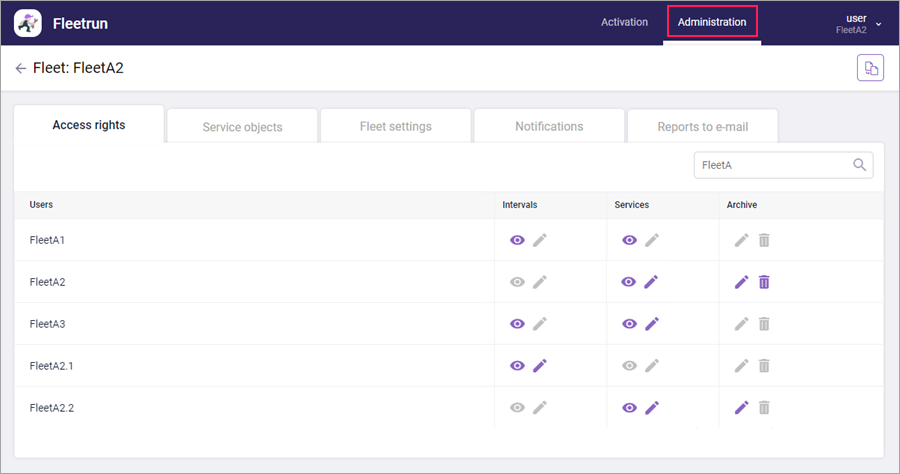Click the Fleetrun app logo icon

(28, 23)
